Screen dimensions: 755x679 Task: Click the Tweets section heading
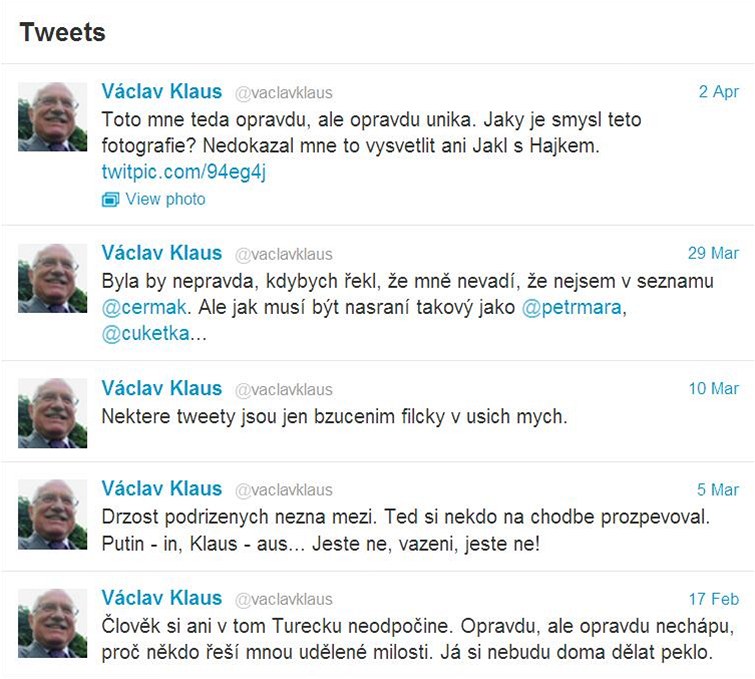62,33
